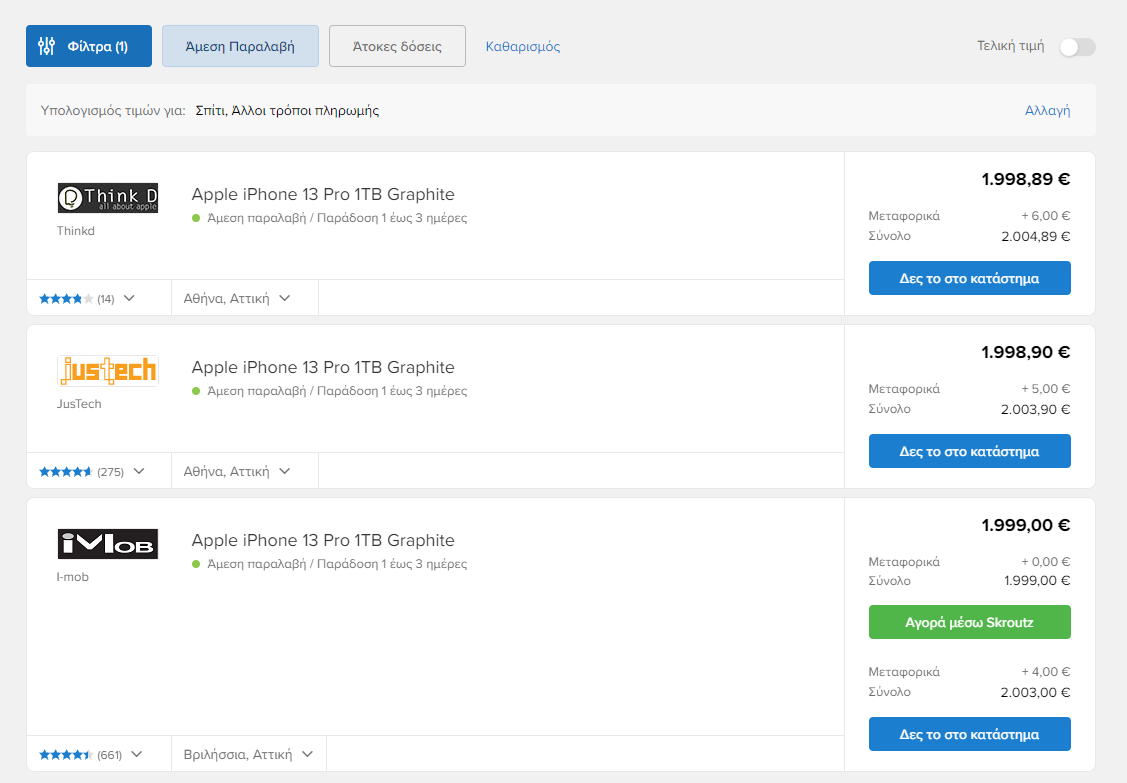Click the price 1.998,90 €

pos(1026,352)
